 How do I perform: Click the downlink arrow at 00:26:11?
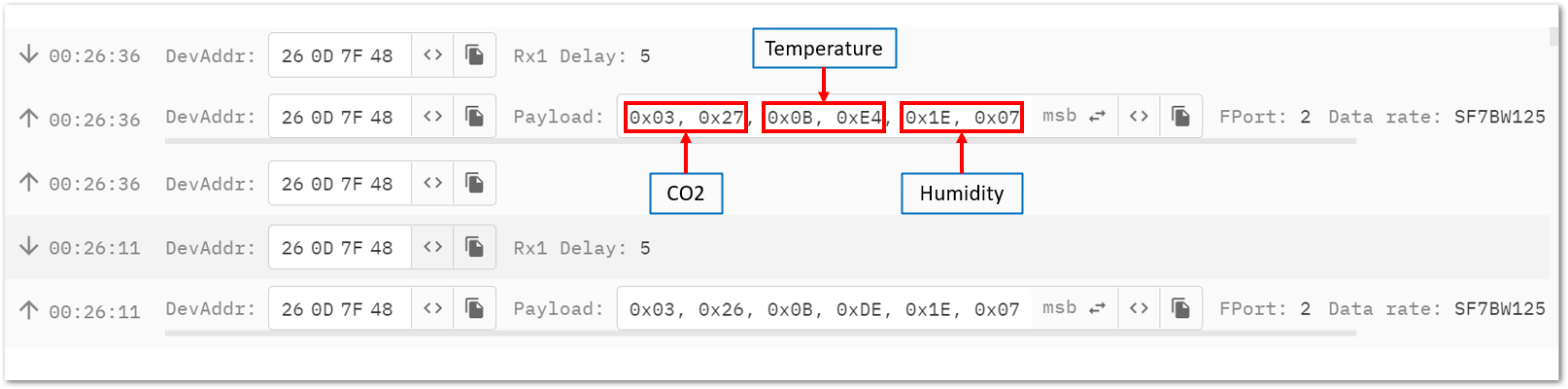(x=29, y=247)
